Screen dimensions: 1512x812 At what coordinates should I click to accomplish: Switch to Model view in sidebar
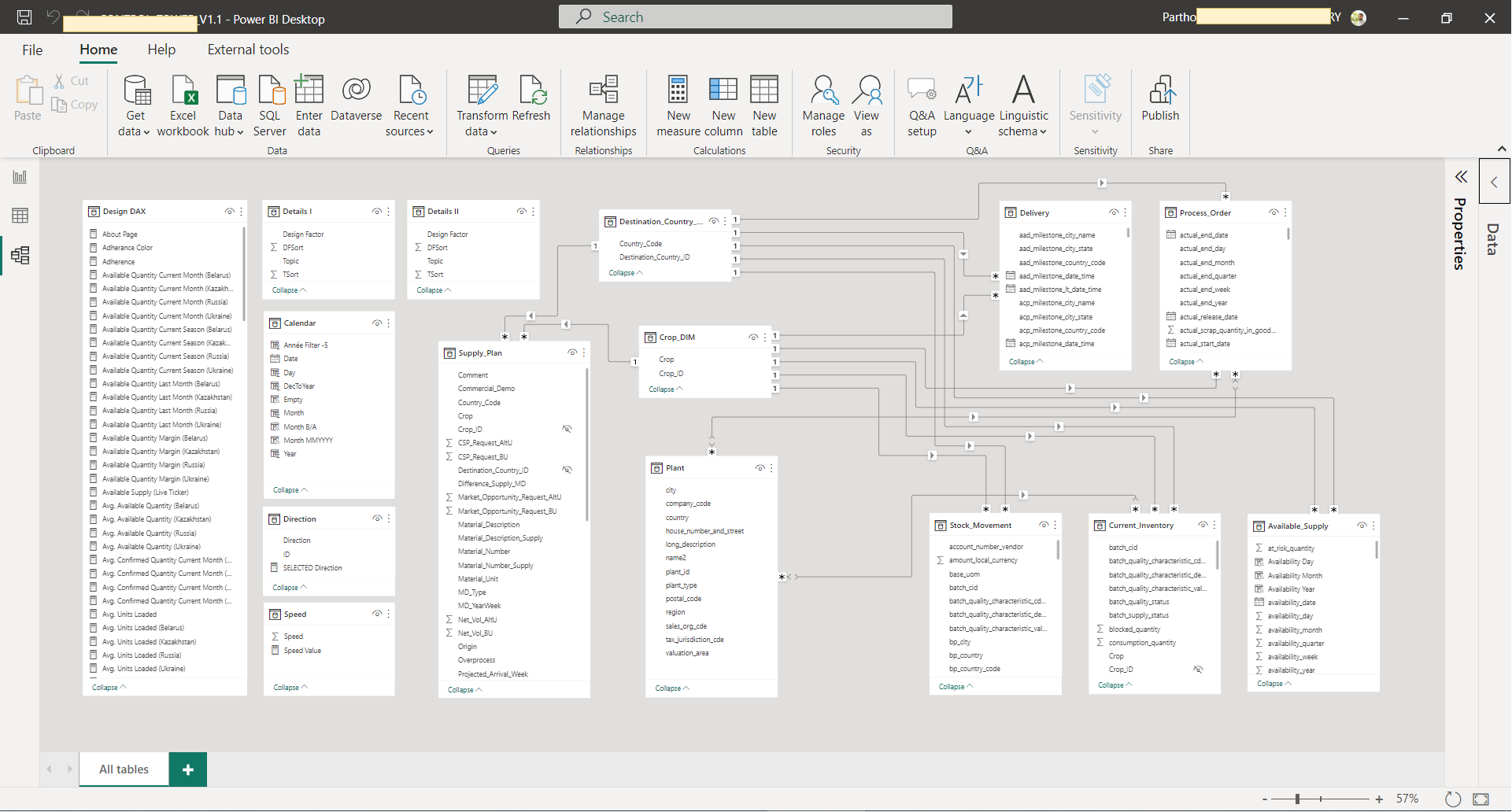coord(20,255)
